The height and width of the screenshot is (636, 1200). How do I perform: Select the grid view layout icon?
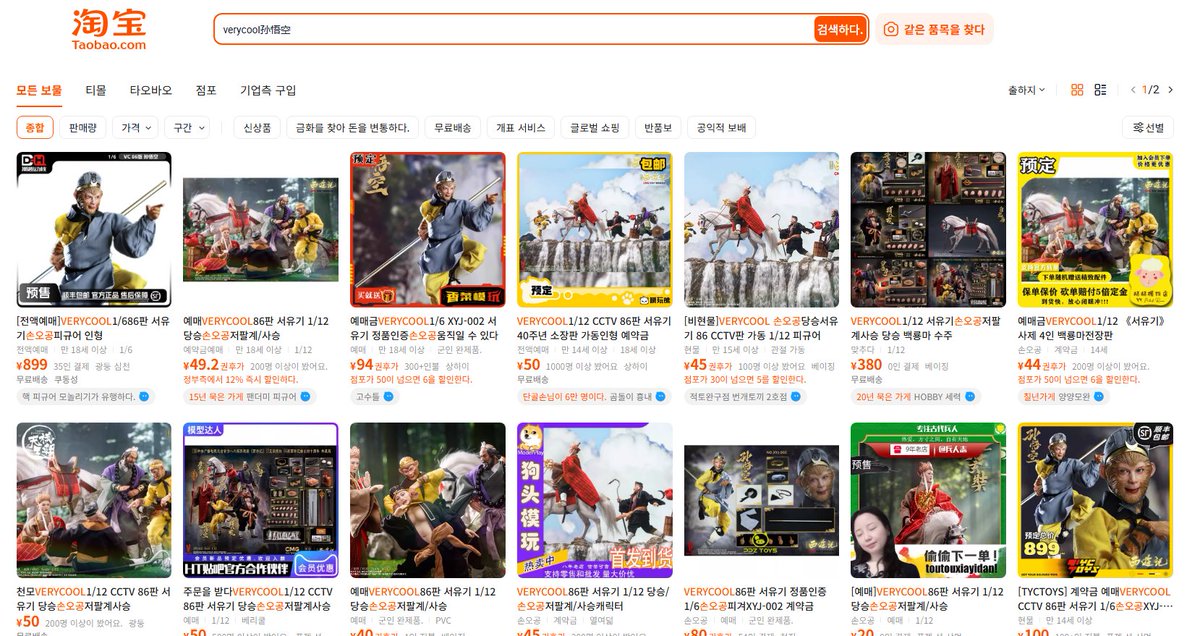coord(1077,89)
